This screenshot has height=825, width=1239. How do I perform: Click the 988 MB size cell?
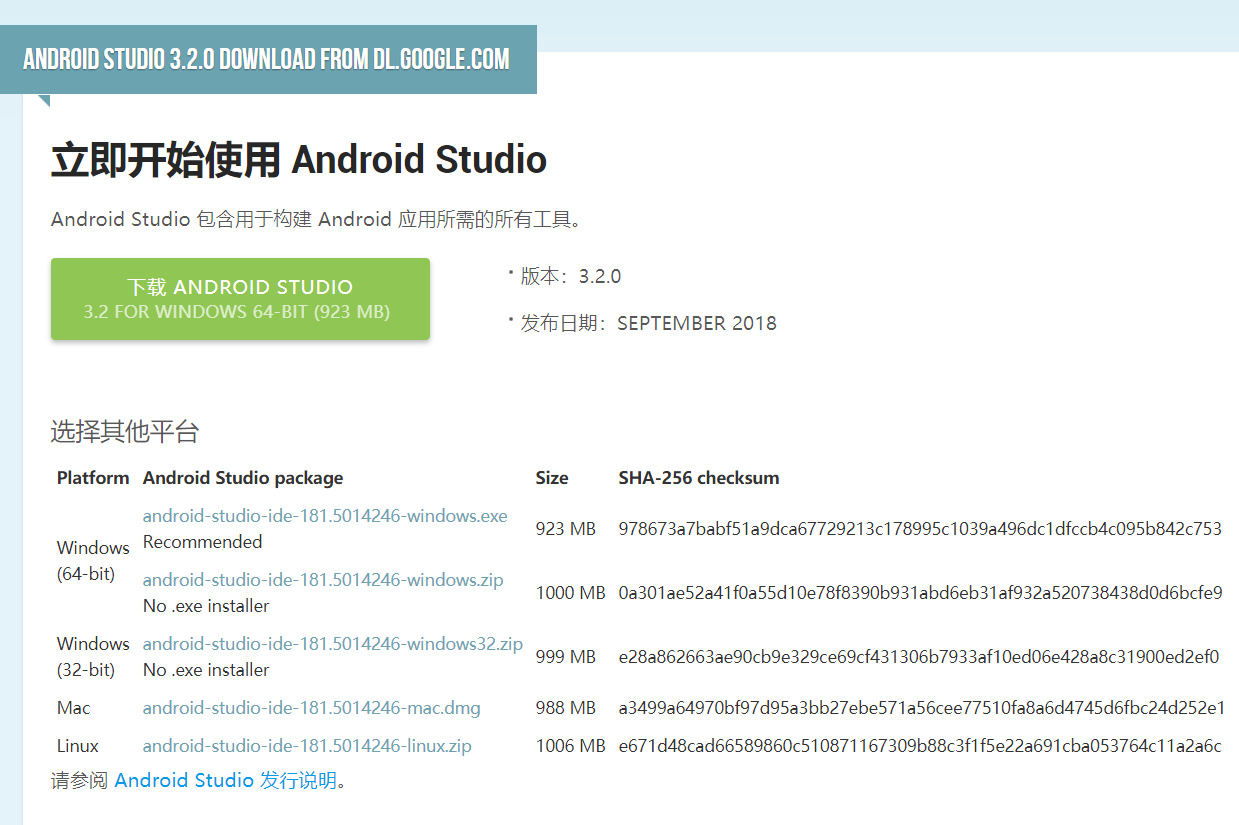pyautogui.click(x=566, y=708)
